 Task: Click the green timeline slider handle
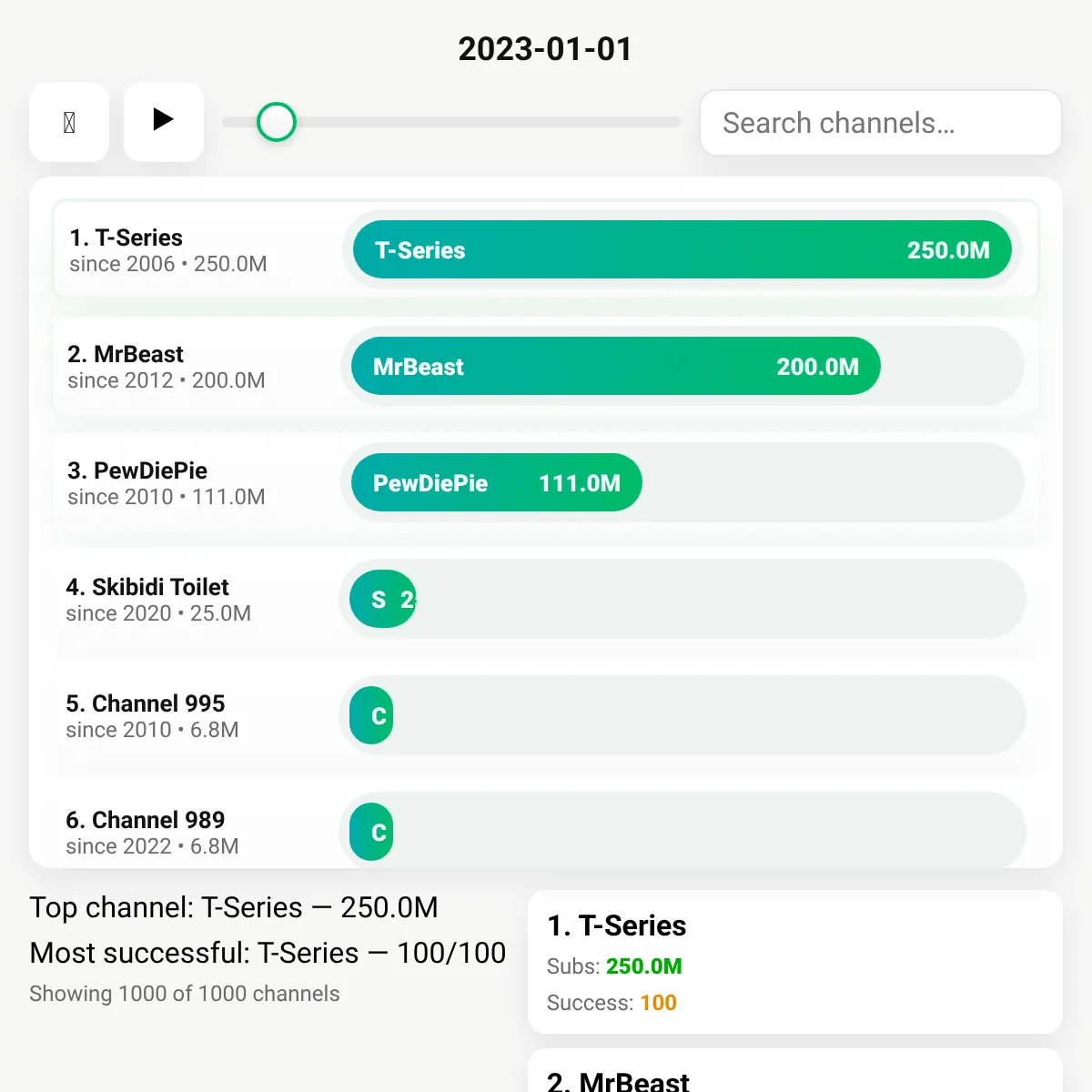point(277,122)
